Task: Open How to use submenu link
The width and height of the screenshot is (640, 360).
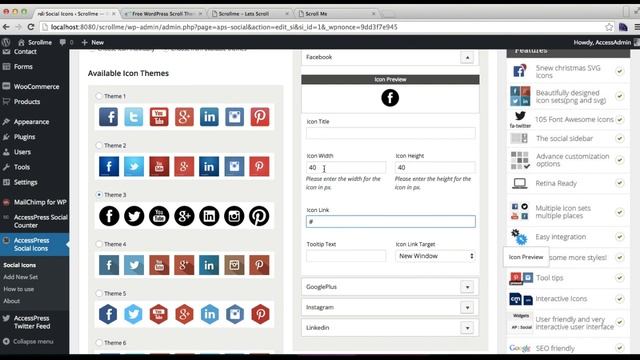Action: [19, 289]
